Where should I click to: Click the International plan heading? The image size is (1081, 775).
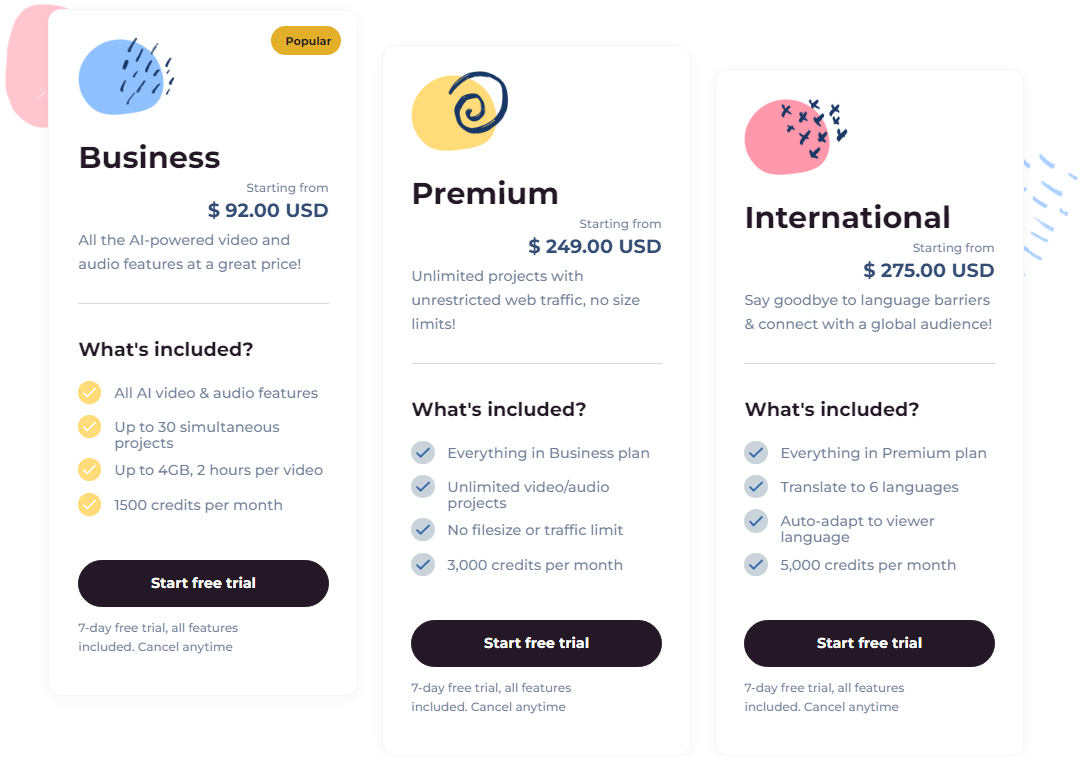(x=847, y=217)
